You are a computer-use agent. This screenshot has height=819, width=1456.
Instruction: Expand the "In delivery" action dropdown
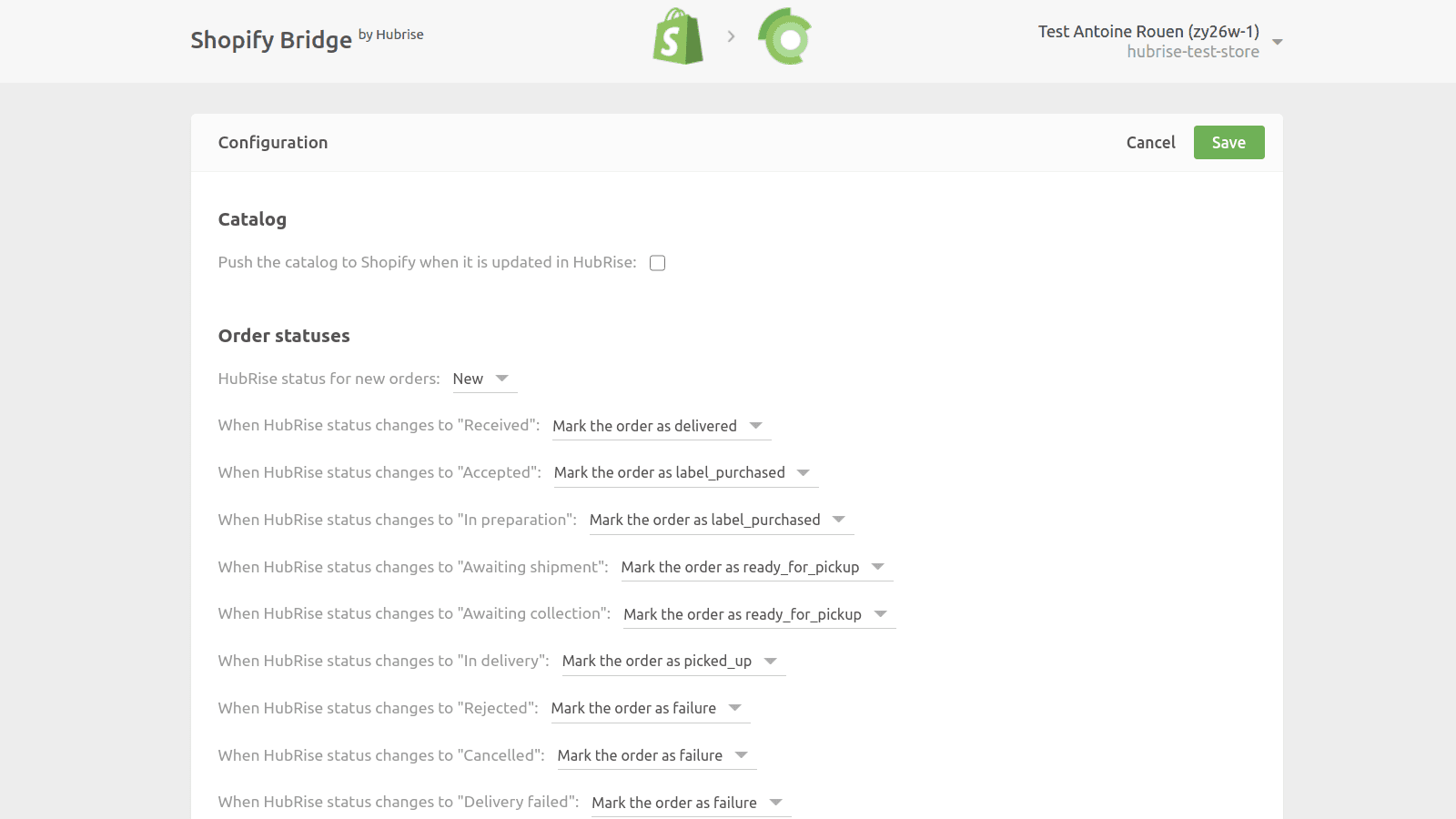coord(672,662)
